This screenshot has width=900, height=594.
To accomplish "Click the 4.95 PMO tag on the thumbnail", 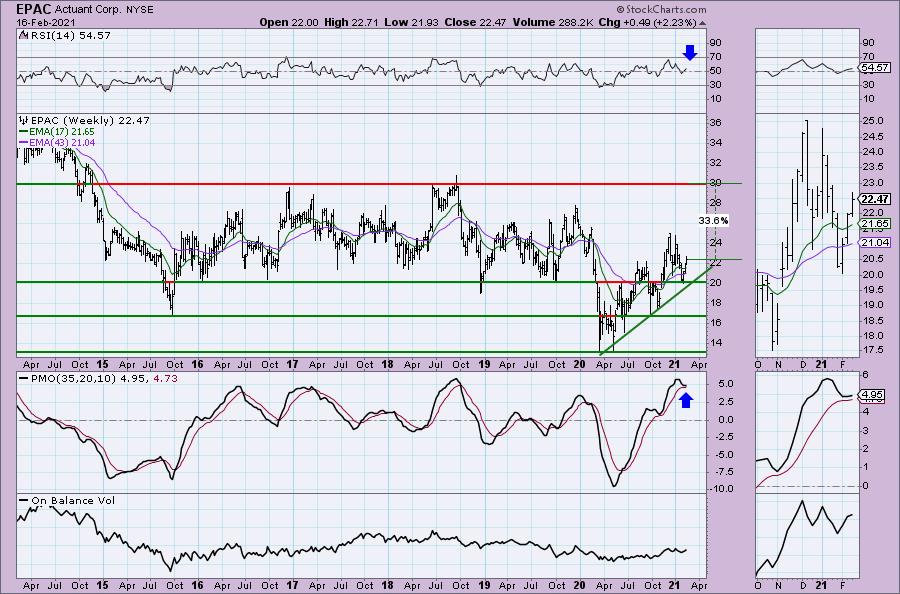I will (872, 395).
